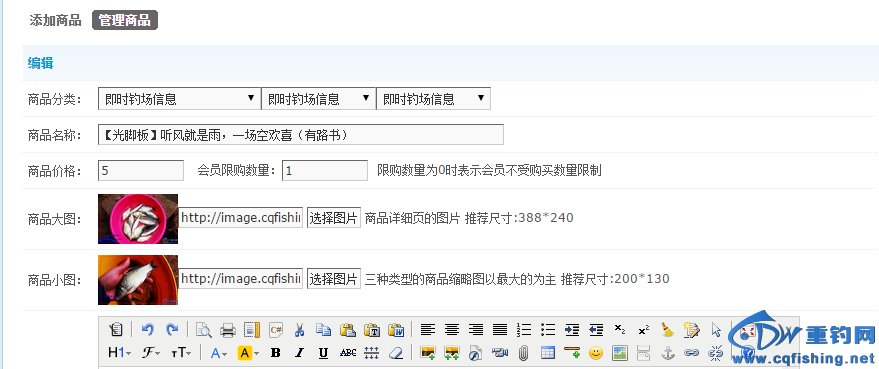The image size is (879, 369).
Task: Remove hyperlink with broken chain
Action: tap(716, 353)
